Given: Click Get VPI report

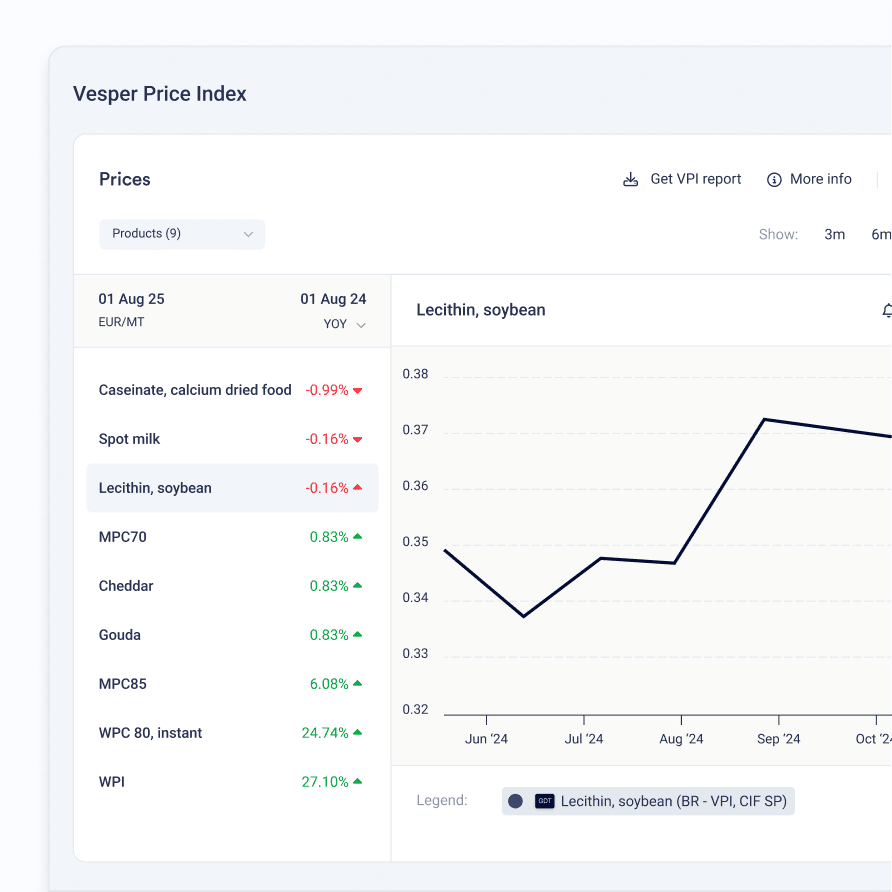Looking at the screenshot, I should pos(682,179).
